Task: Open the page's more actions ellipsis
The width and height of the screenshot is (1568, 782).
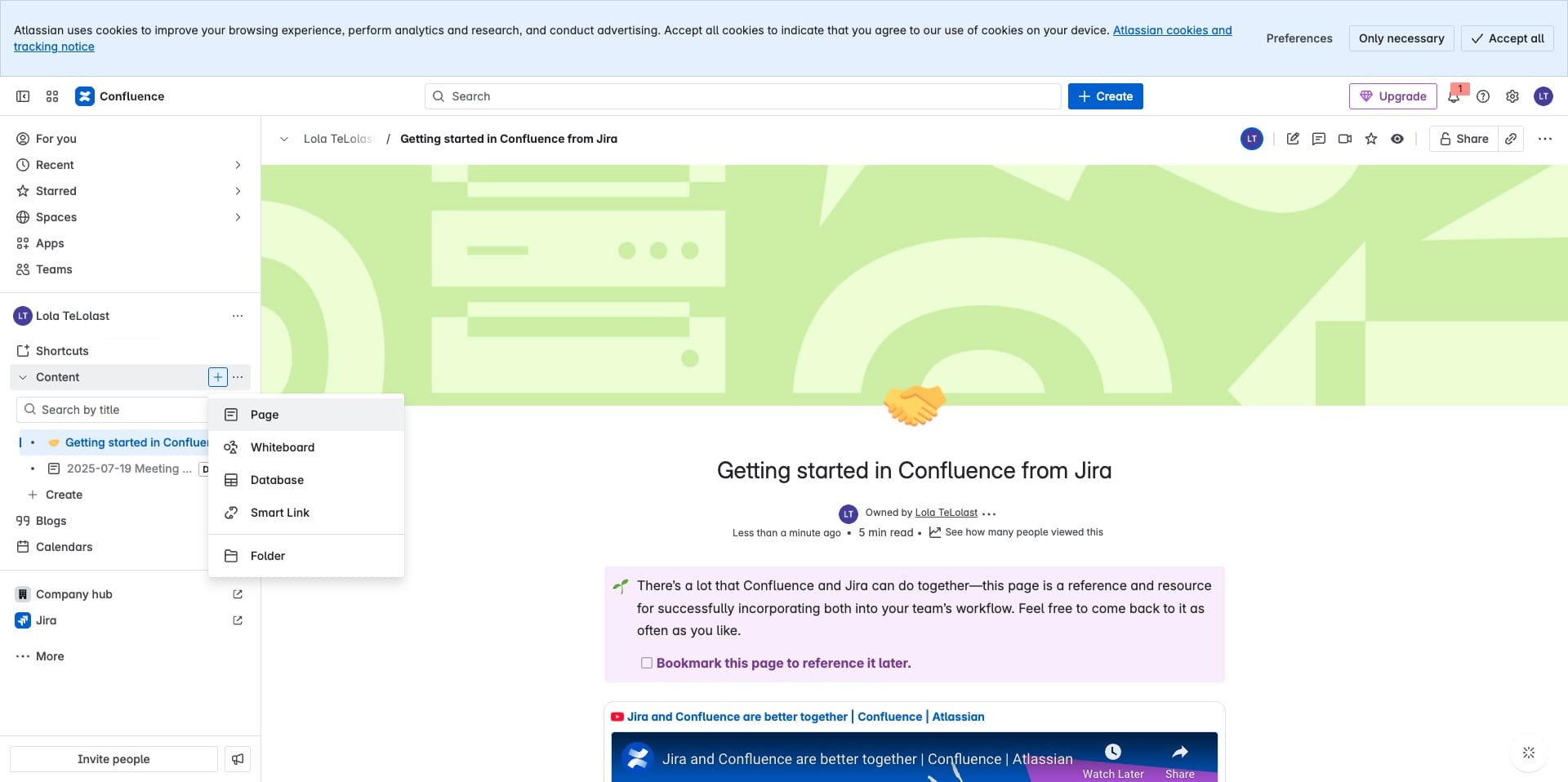Action: click(1545, 139)
